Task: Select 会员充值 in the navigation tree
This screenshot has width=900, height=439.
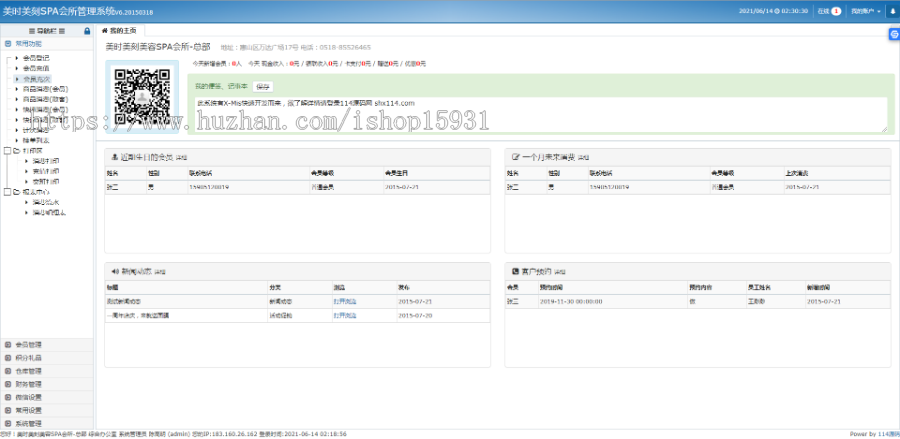Action: (x=36, y=68)
